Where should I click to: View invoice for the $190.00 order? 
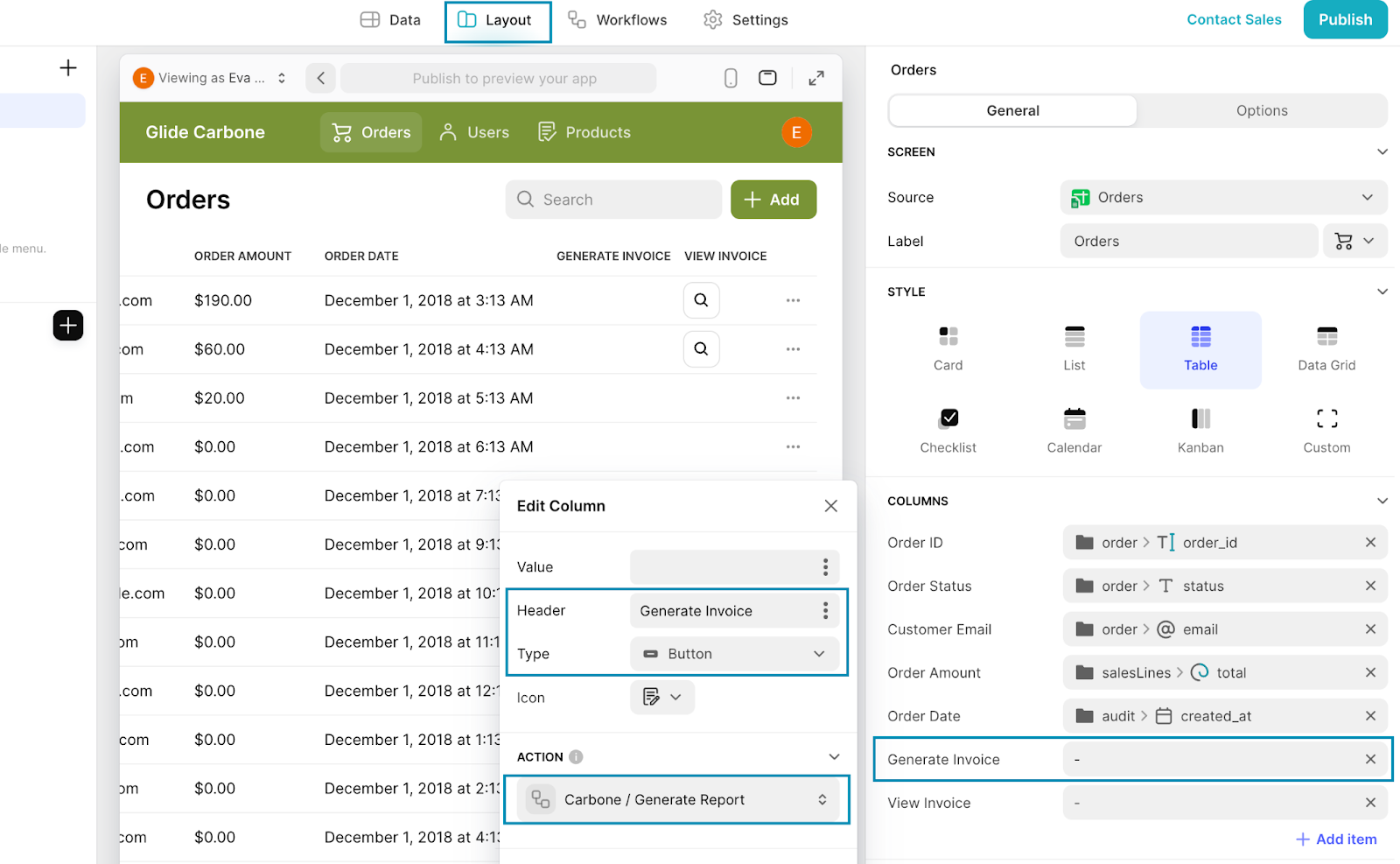[x=702, y=300]
